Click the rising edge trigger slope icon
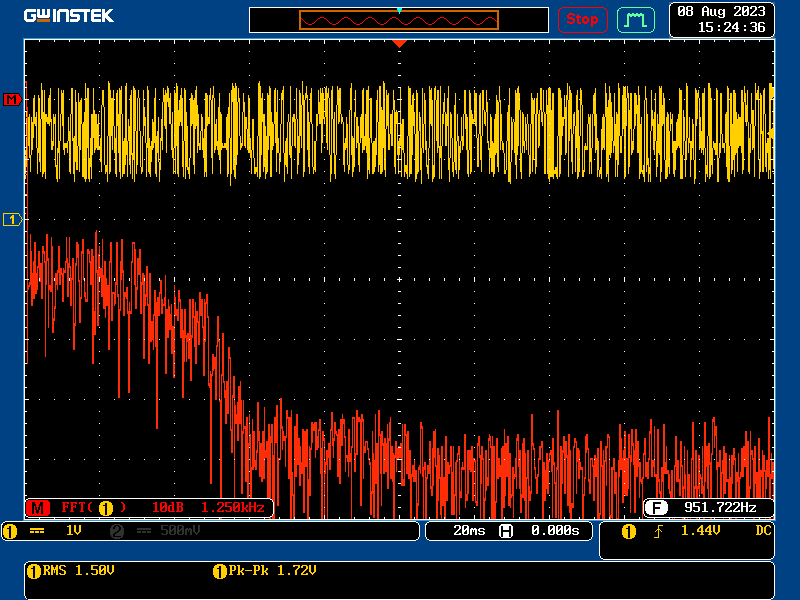Screen dimensions: 800x600 (x=659, y=532)
